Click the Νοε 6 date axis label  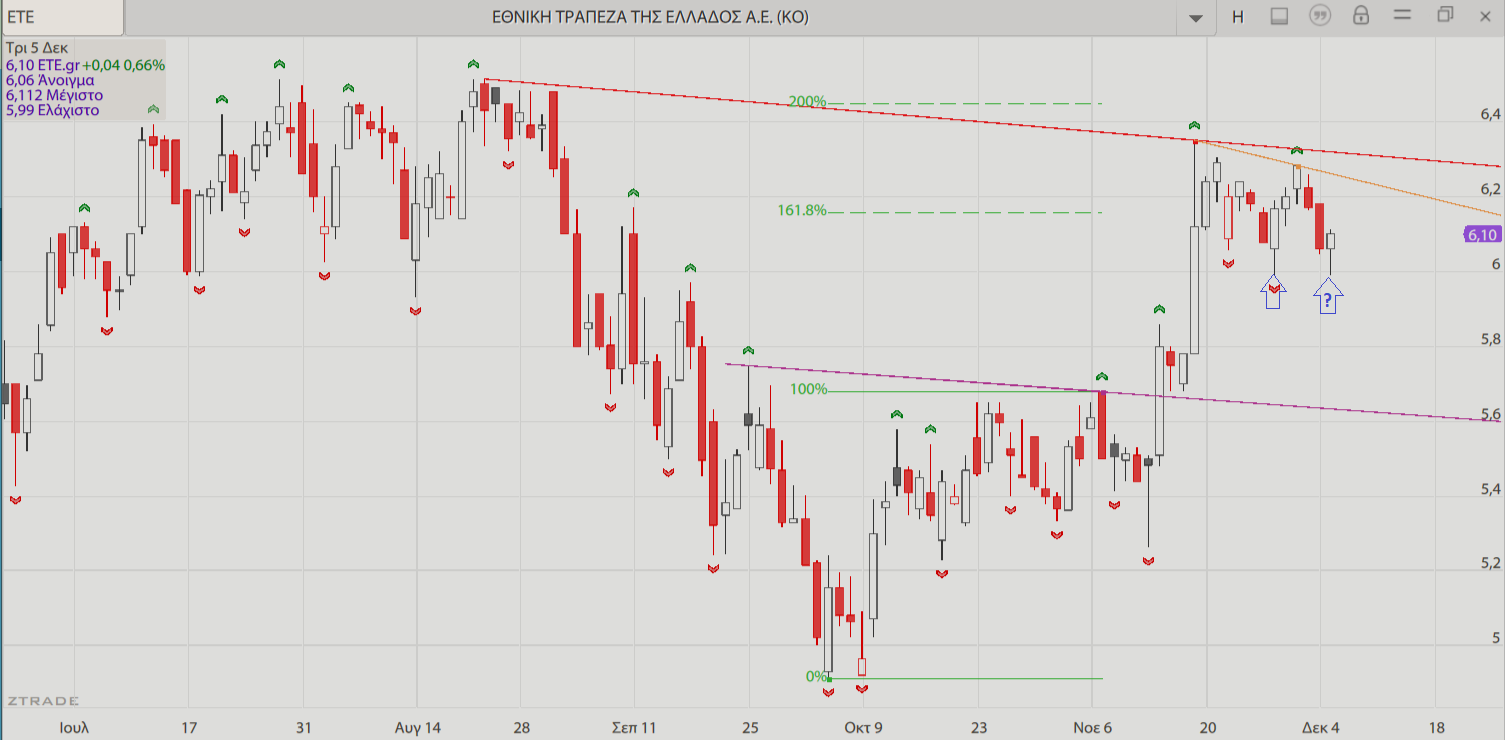point(1093,727)
